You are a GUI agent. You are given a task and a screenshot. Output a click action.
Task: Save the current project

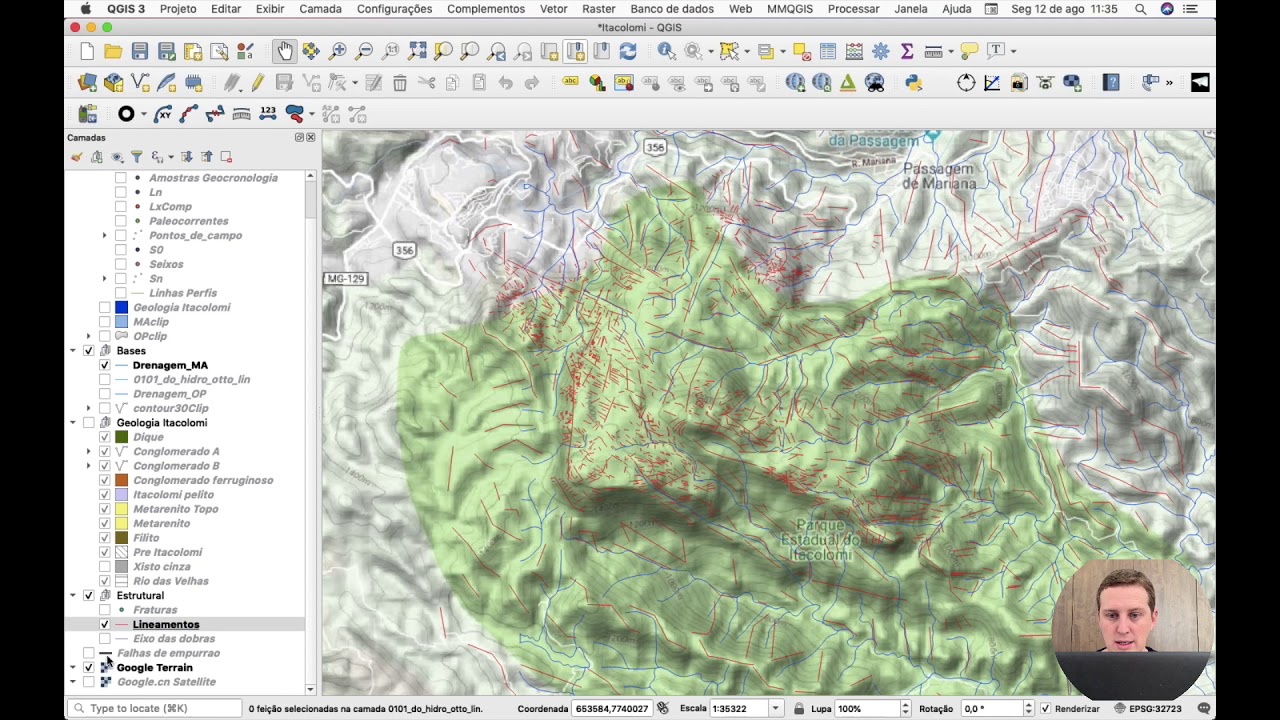[x=140, y=51]
